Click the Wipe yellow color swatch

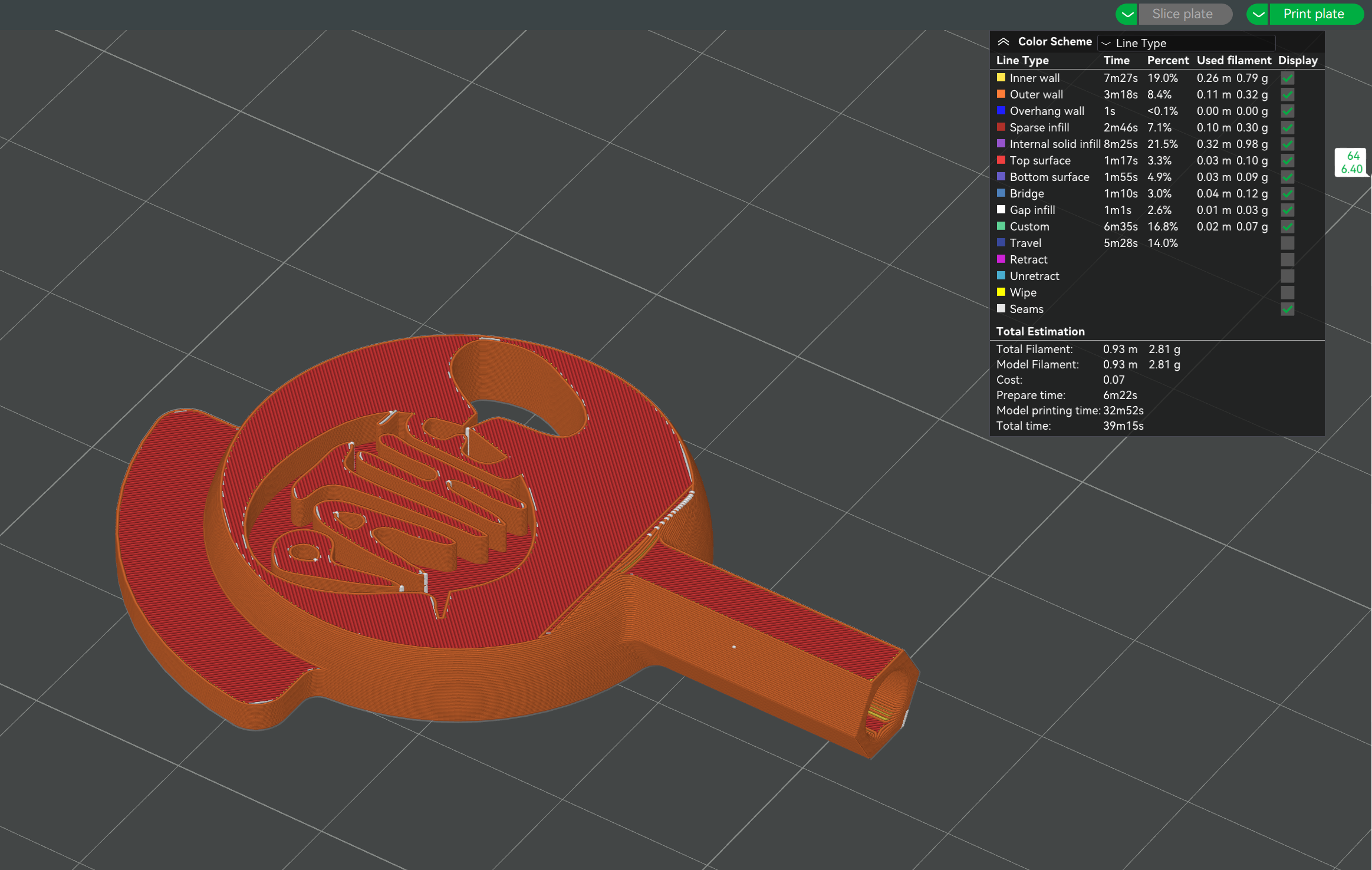click(1001, 292)
